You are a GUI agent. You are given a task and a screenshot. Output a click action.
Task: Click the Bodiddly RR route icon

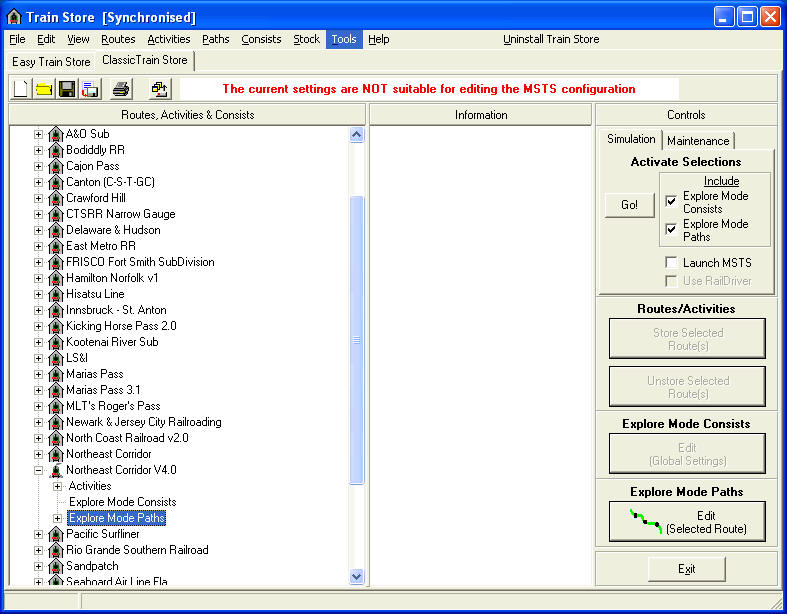tap(56, 150)
